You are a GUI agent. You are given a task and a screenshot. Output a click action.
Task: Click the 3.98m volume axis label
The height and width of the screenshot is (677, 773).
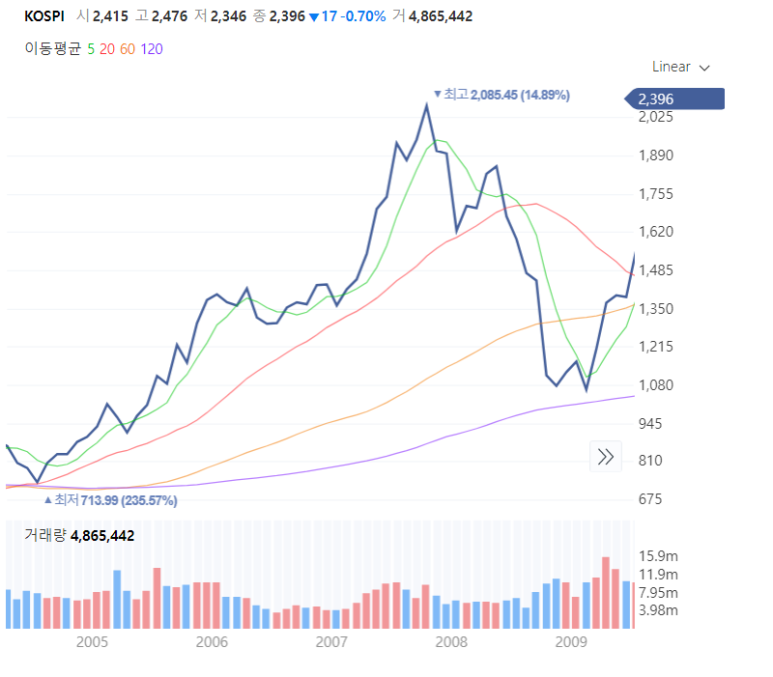pyautogui.click(x=658, y=610)
